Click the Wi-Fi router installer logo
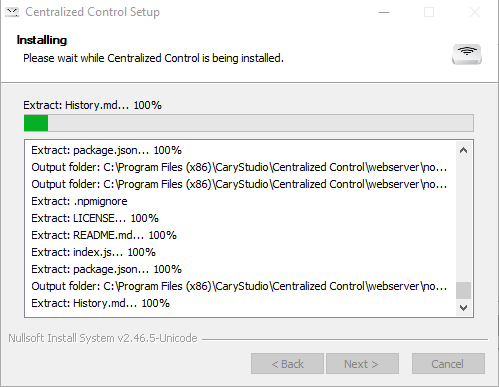The width and height of the screenshot is (499, 387). click(x=467, y=54)
